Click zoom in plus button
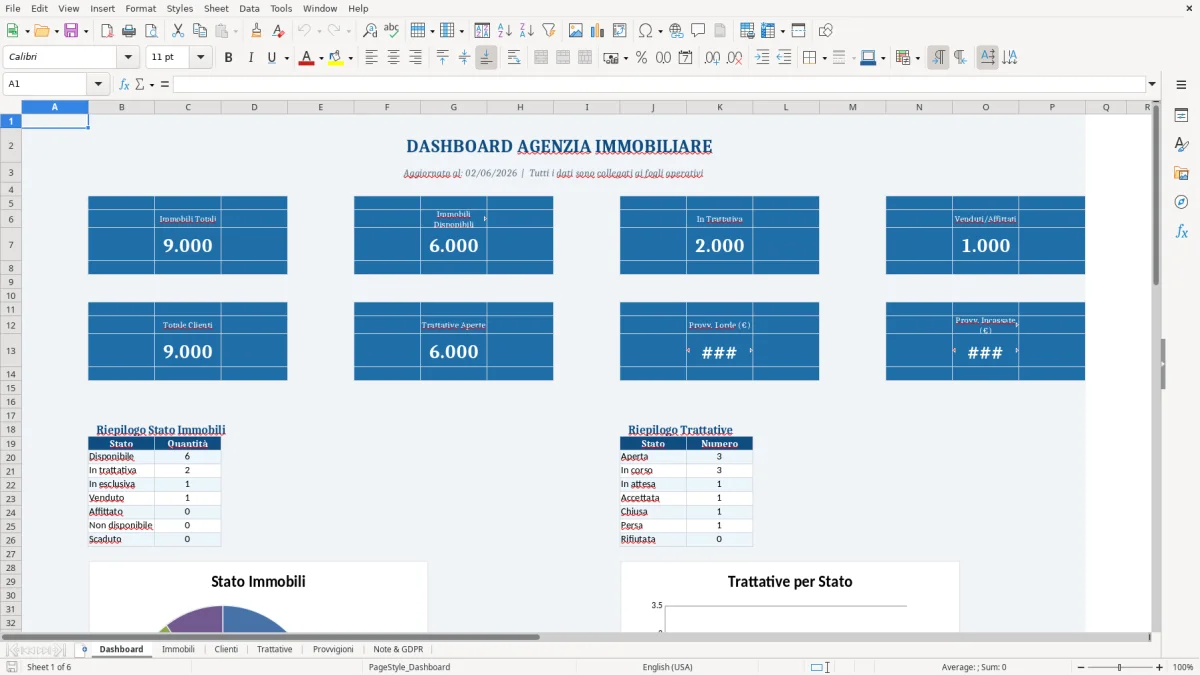The height and width of the screenshot is (675, 1200). pyautogui.click(x=1160, y=667)
